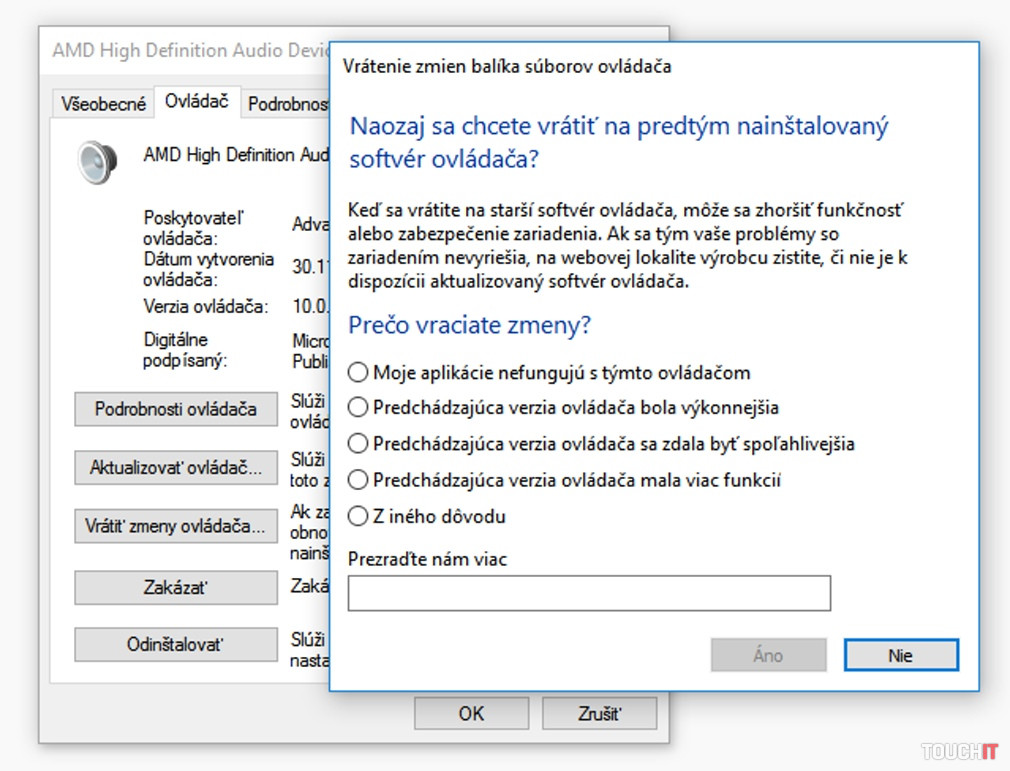Select 'Moje aplikácie nefungujú s týmto ovládačom' option
The height and width of the screenshot is (771, 1010).
358,373
